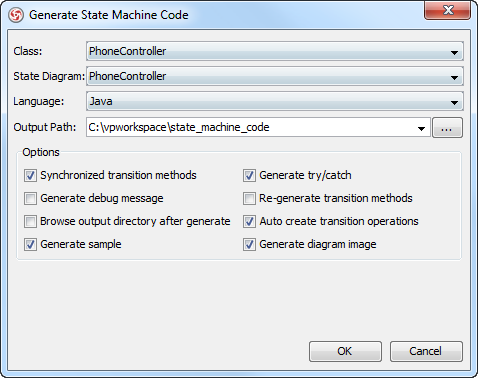Click the Language: label

pos(38,101)
